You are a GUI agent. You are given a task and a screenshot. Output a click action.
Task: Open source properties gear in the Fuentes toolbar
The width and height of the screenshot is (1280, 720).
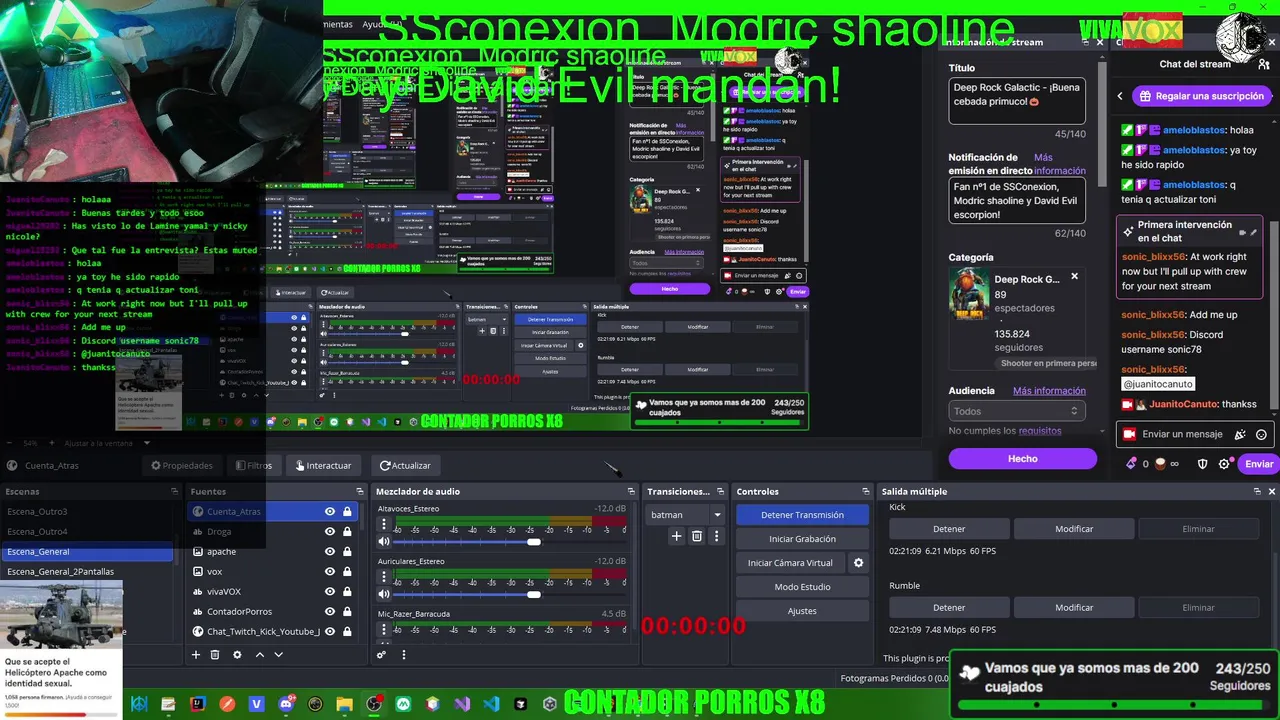click(237, 654)
